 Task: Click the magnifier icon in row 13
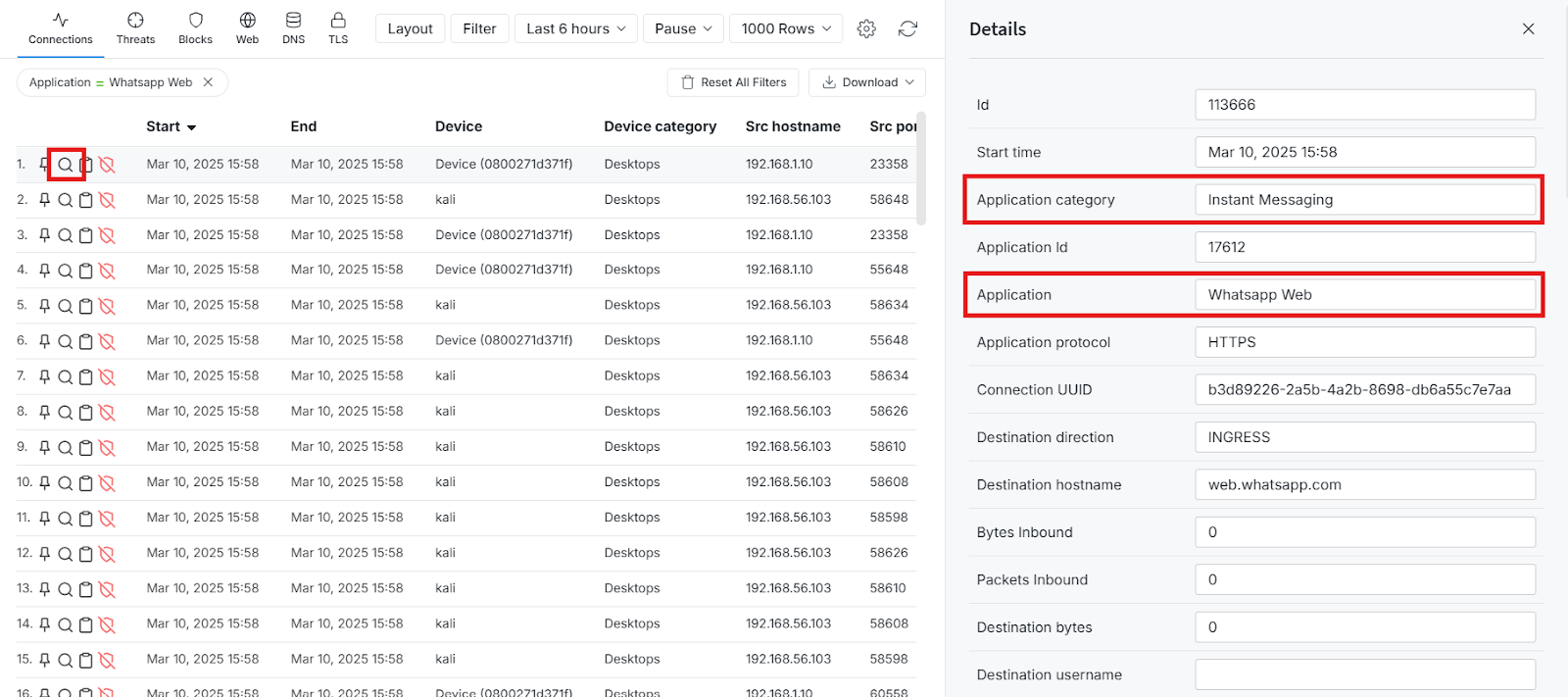65,589
